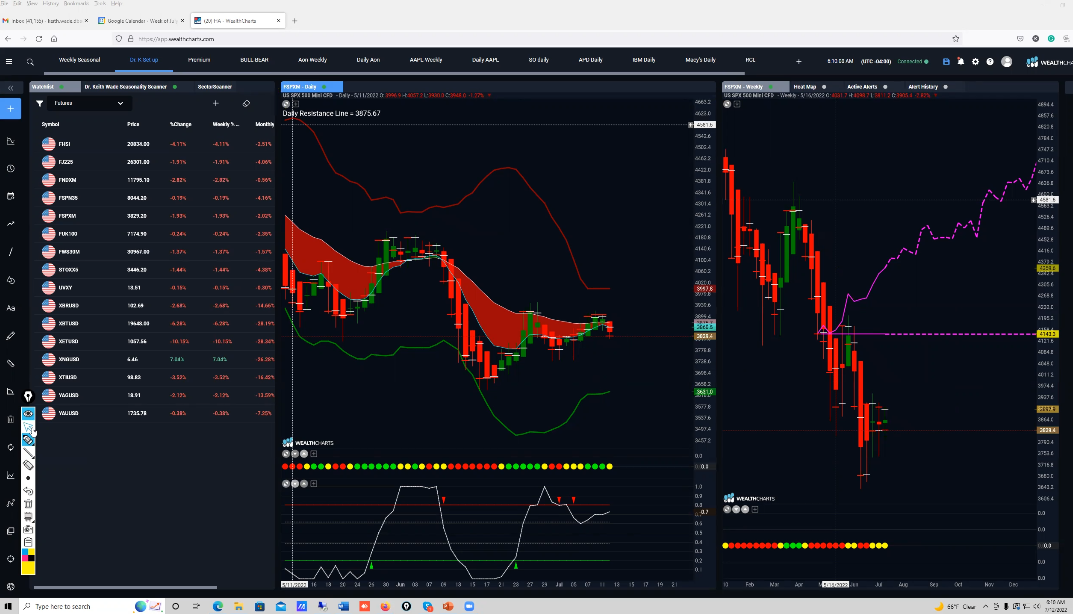Select the eraser in annotation toolbar
The image size is (1073, 614).
(x=28, y=465)
